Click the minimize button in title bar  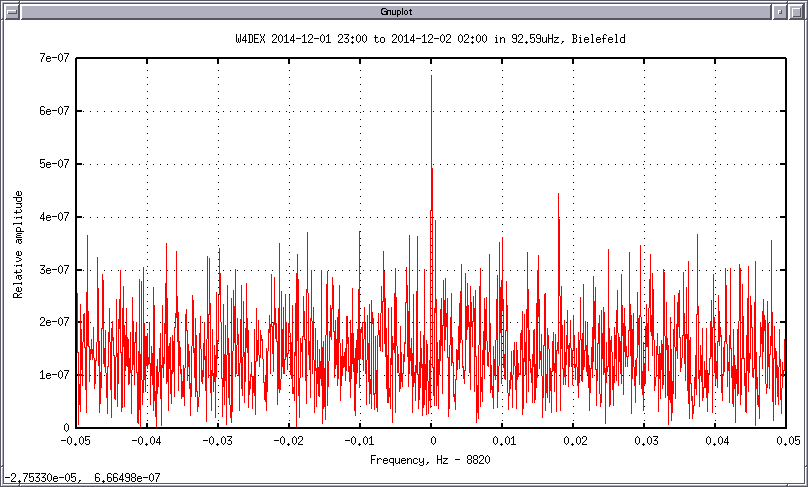[x=778, y=11]
